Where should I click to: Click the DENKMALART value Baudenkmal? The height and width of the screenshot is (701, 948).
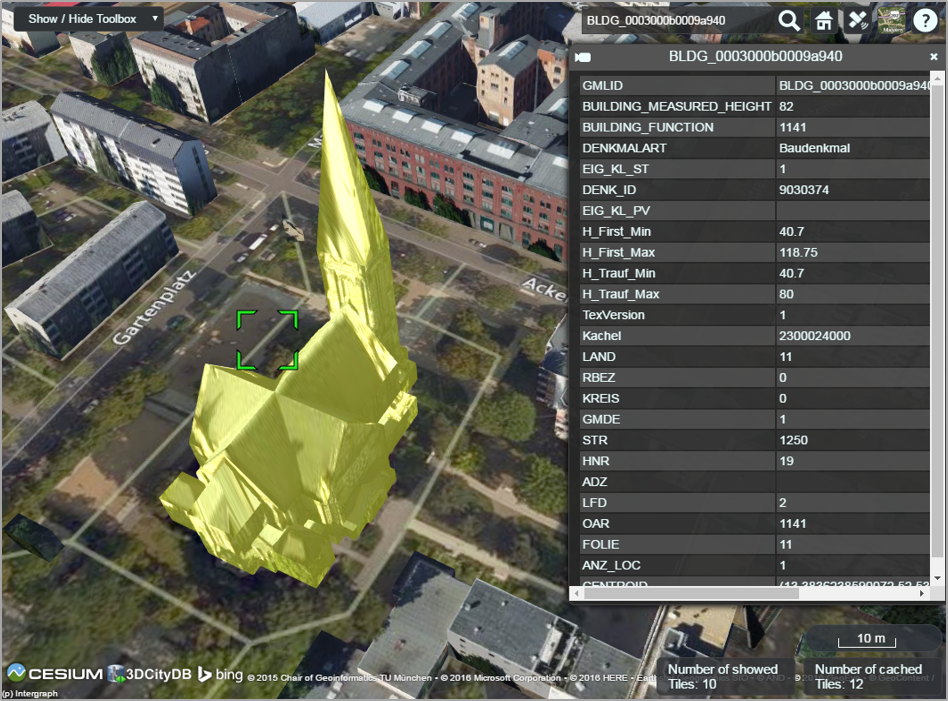click(x=814, y=148)
